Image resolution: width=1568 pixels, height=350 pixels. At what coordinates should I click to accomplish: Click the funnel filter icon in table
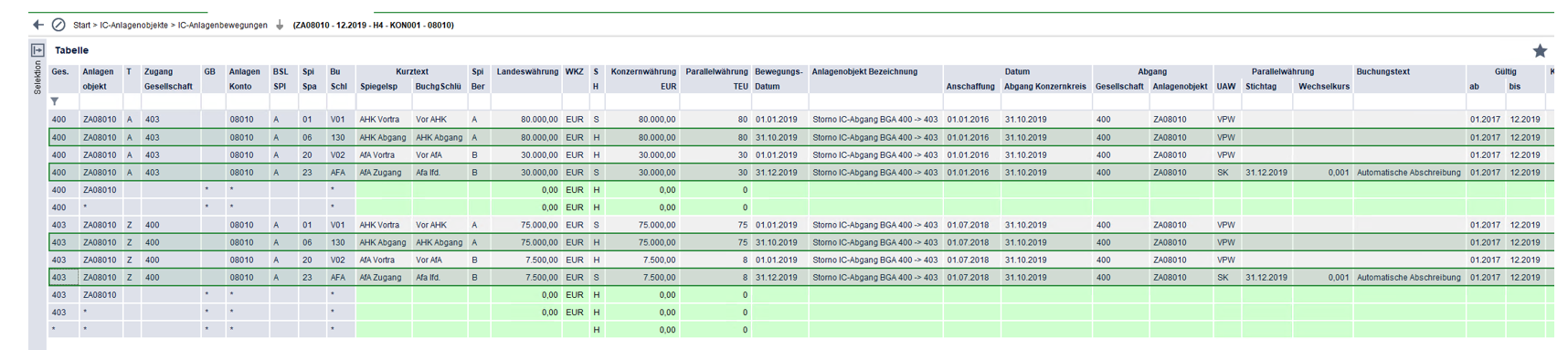coord(55,101)
